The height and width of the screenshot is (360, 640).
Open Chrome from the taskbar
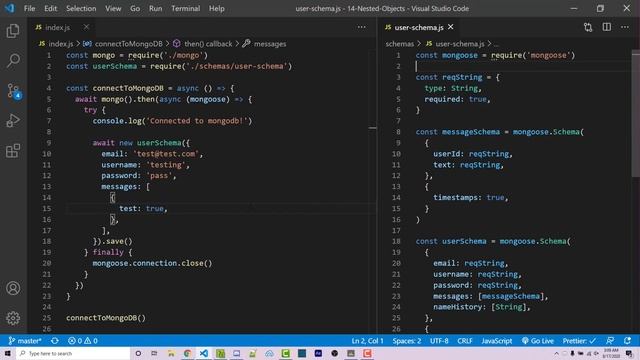187,353
